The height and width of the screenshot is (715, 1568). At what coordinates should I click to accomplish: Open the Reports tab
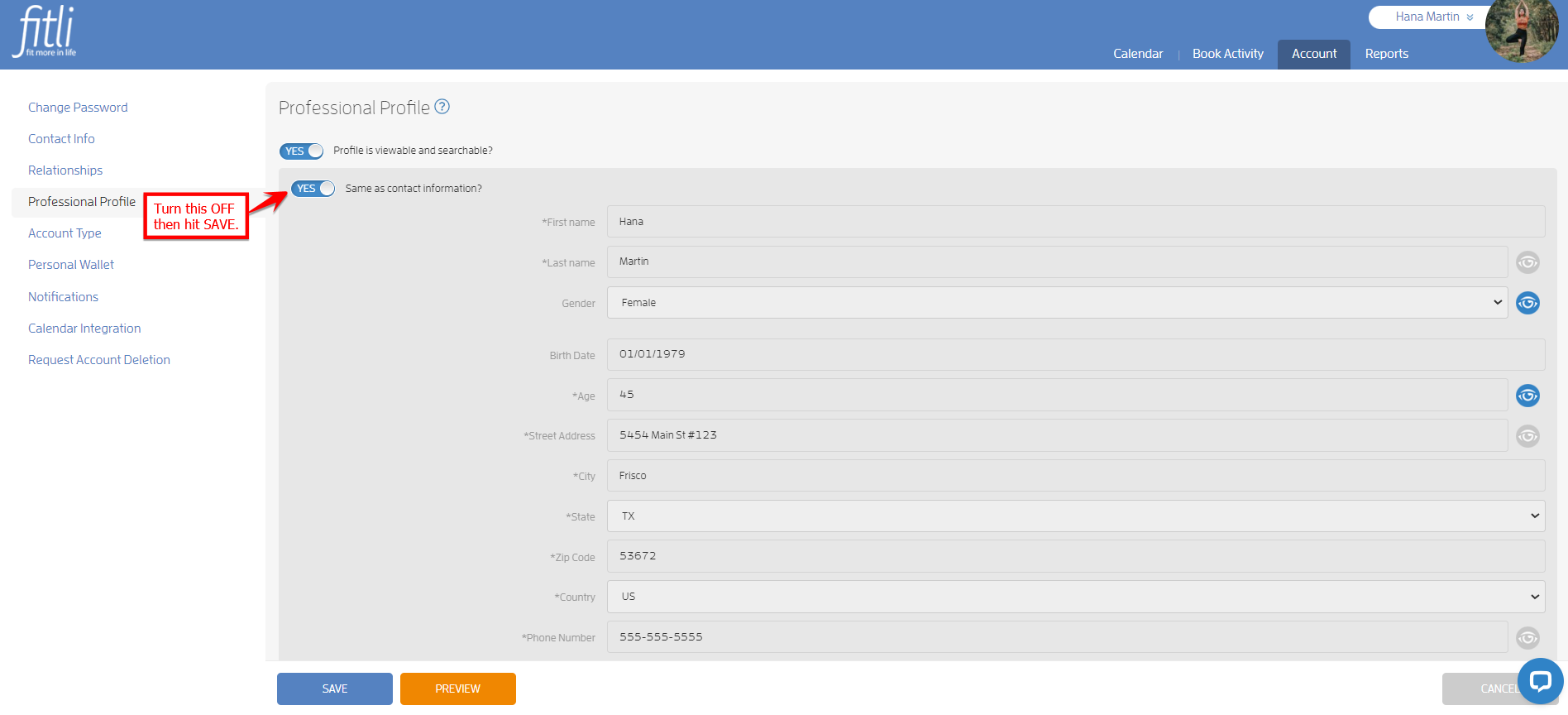coord(1387,54)
